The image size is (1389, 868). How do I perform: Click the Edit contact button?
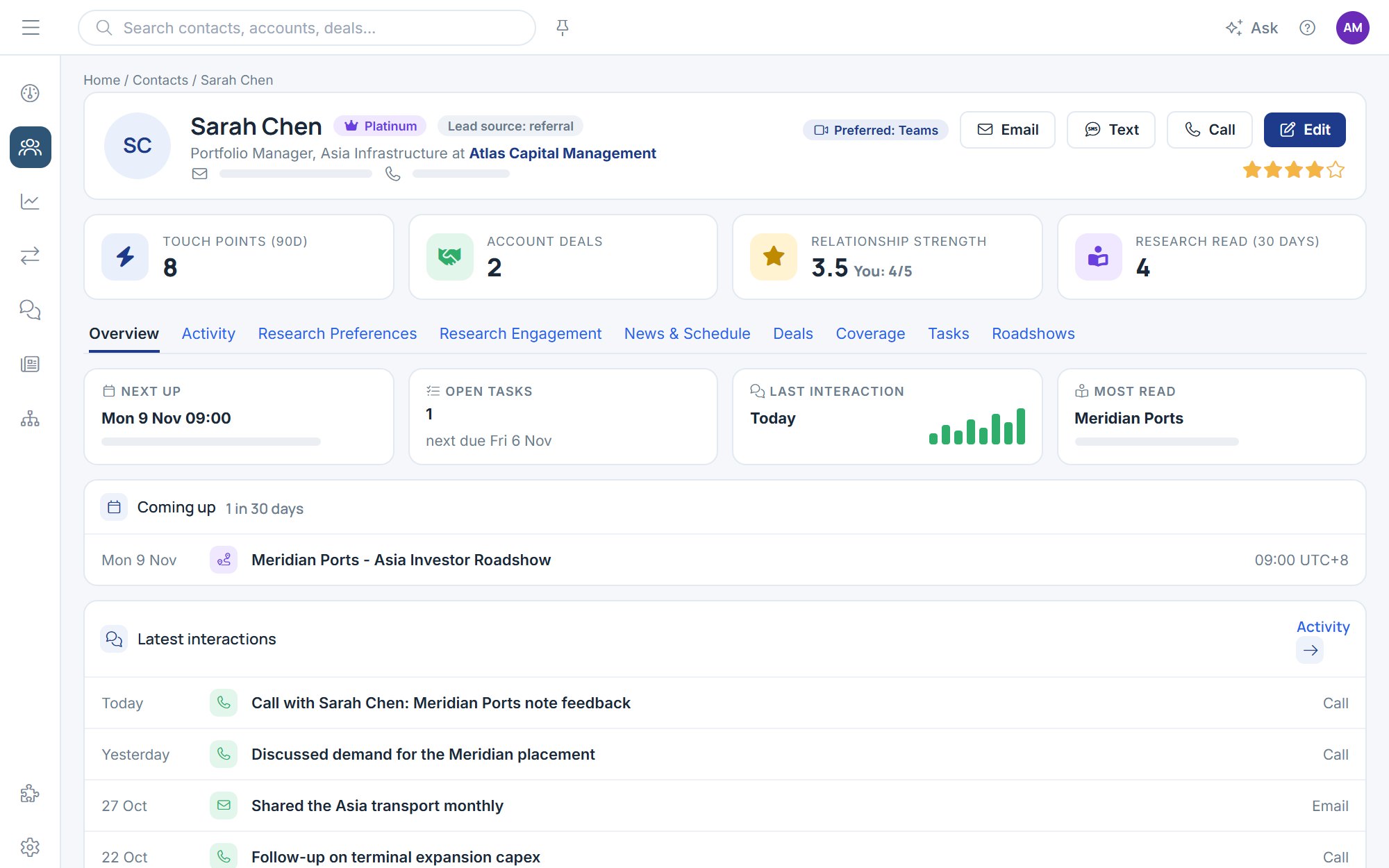(x=1304, y=130)
